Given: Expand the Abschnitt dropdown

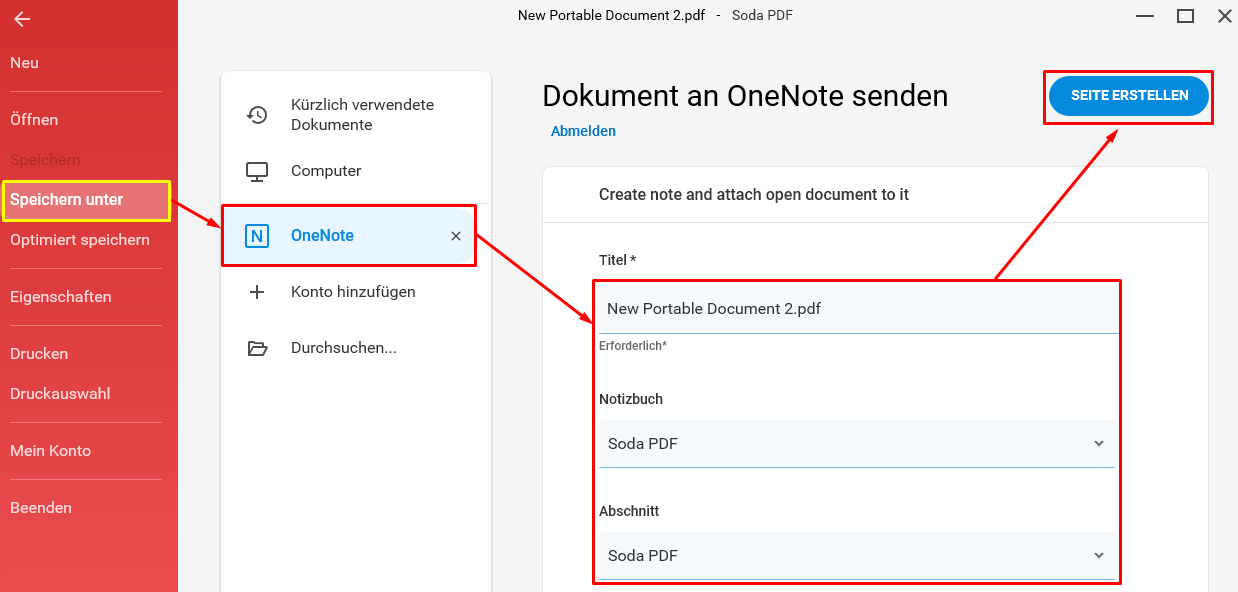Looking at the screenshot, I should (857, 555).
